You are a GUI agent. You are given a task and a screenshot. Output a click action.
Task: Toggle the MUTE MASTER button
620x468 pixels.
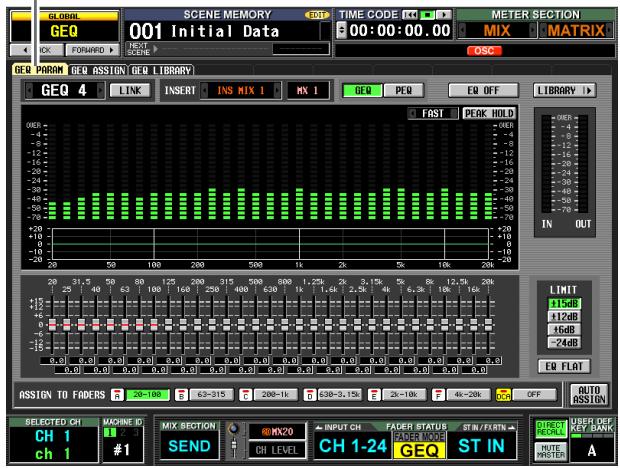550,451
